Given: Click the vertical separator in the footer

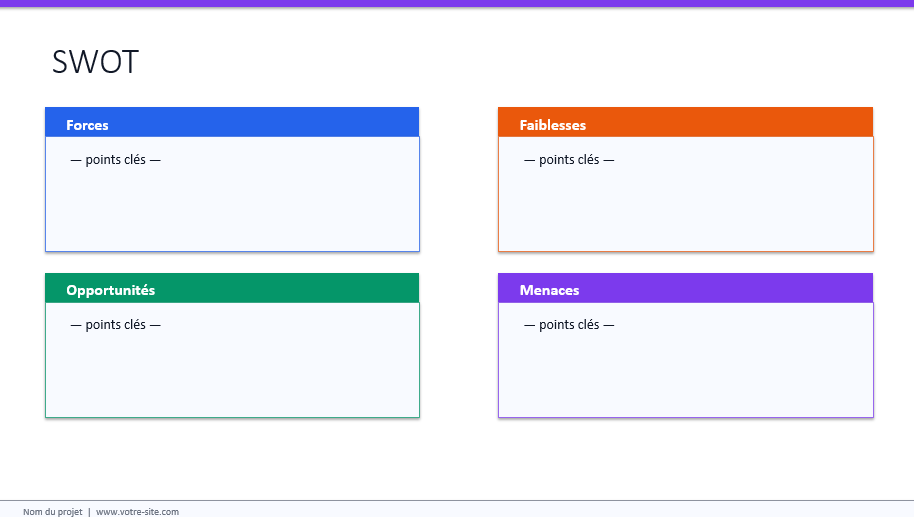Looking at the screenshot, I should (89, 511).
